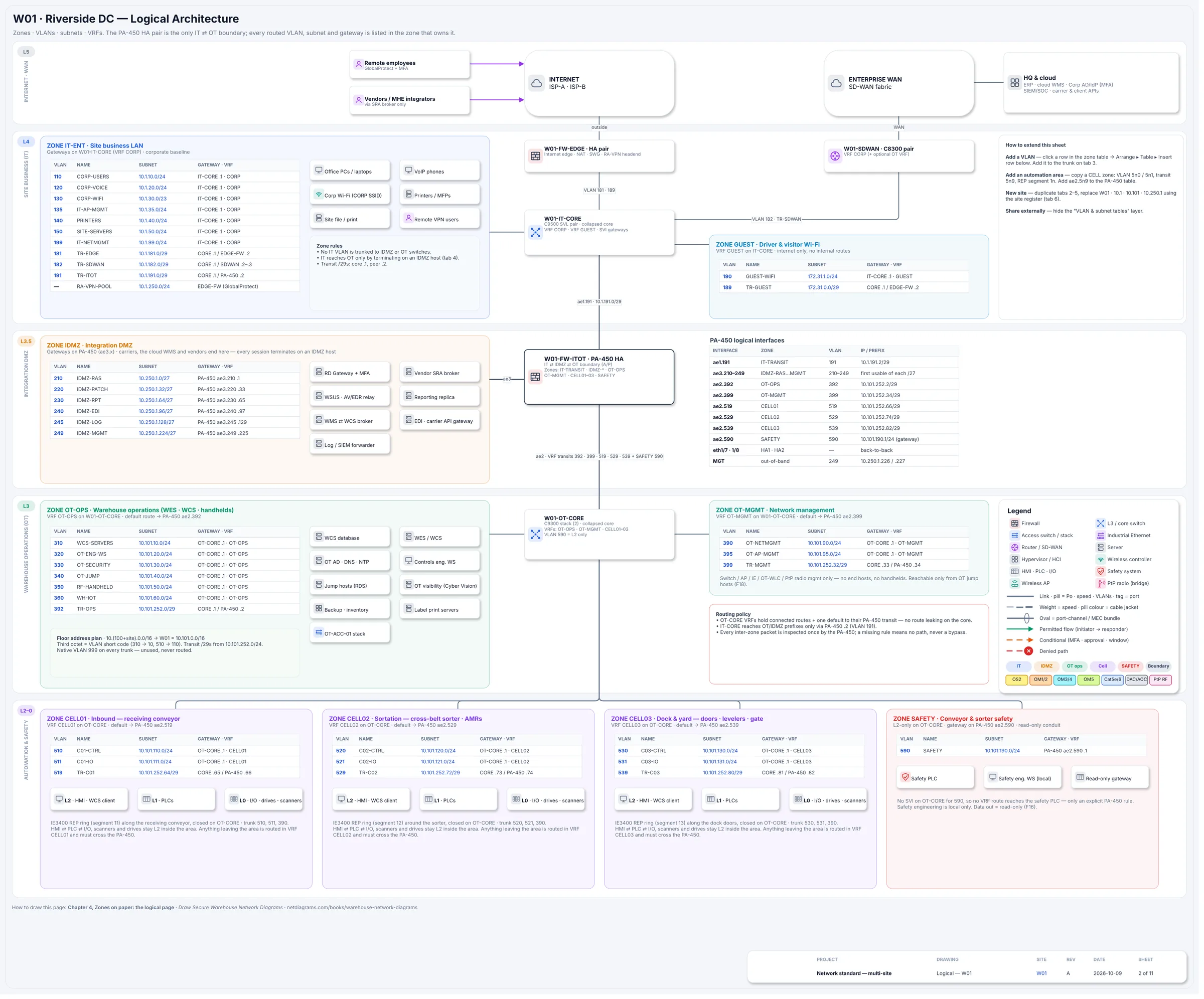Open subnet link 10.1.10.0/24 for CORP-USERS

[152, 177]
